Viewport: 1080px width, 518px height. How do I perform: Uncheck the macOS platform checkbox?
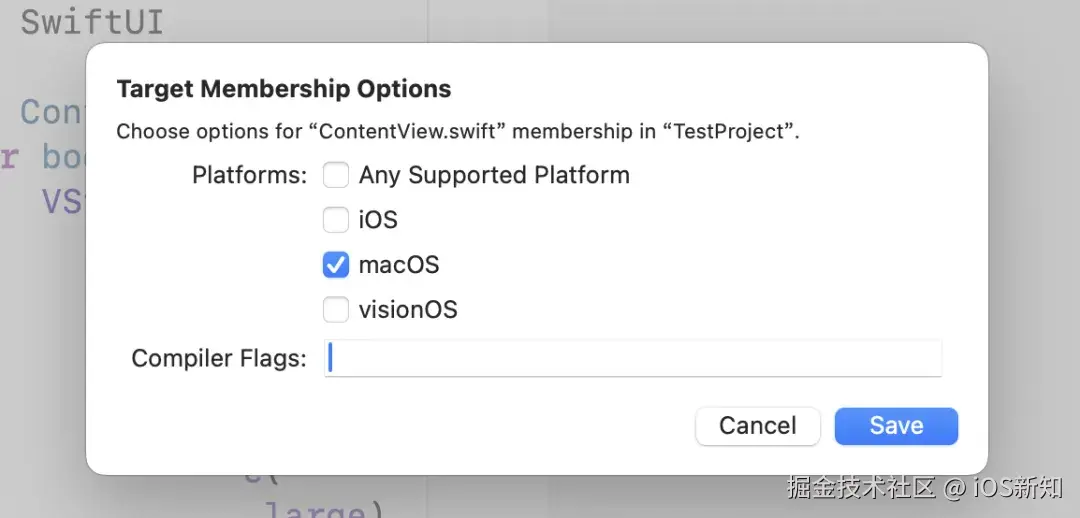click(336, 265)
